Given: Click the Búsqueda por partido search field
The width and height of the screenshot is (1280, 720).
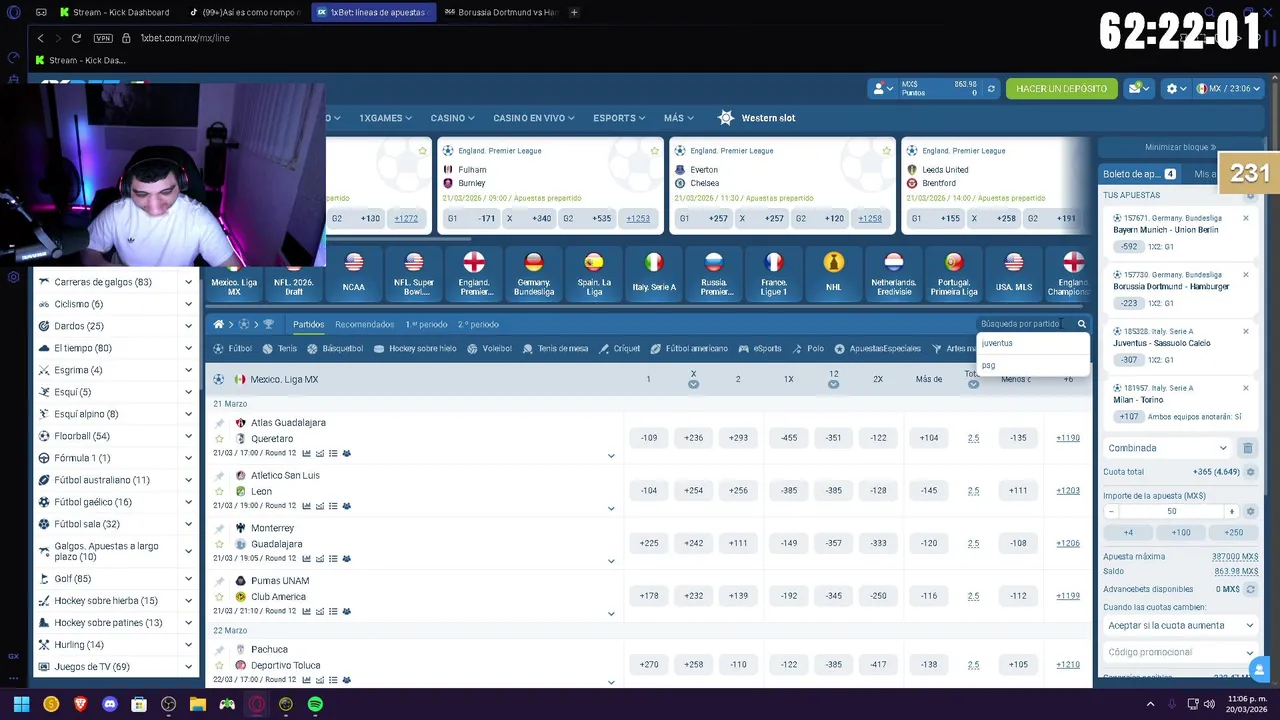Looking at the screenshot, I should [x=1022, y=324].
